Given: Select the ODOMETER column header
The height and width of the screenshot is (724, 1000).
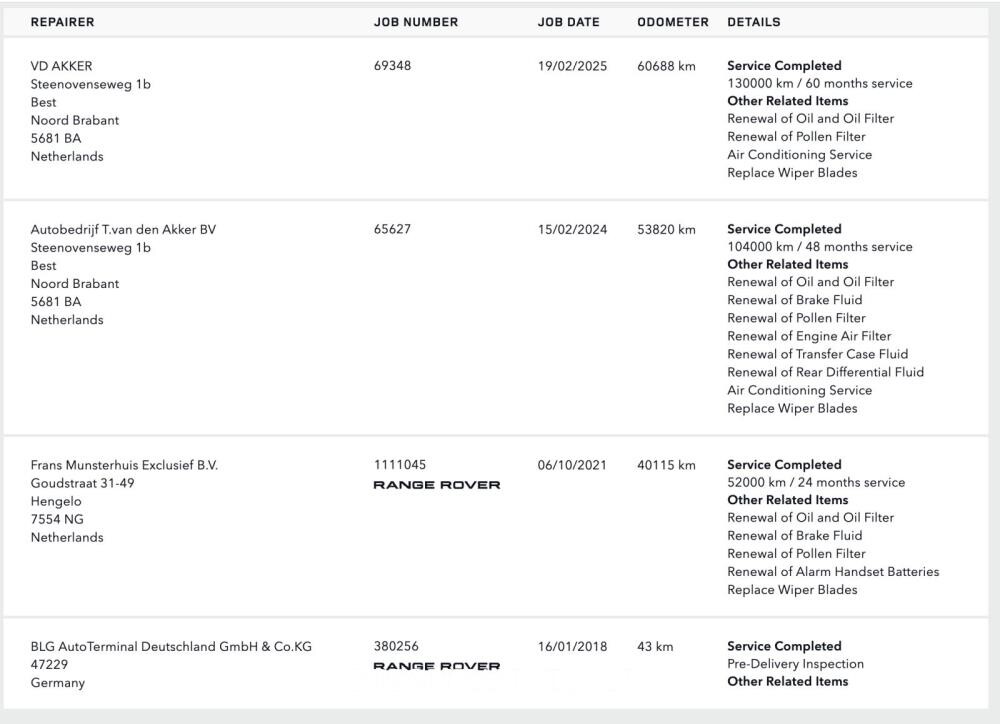Looking at the screenshot, I should coord(672,22).
